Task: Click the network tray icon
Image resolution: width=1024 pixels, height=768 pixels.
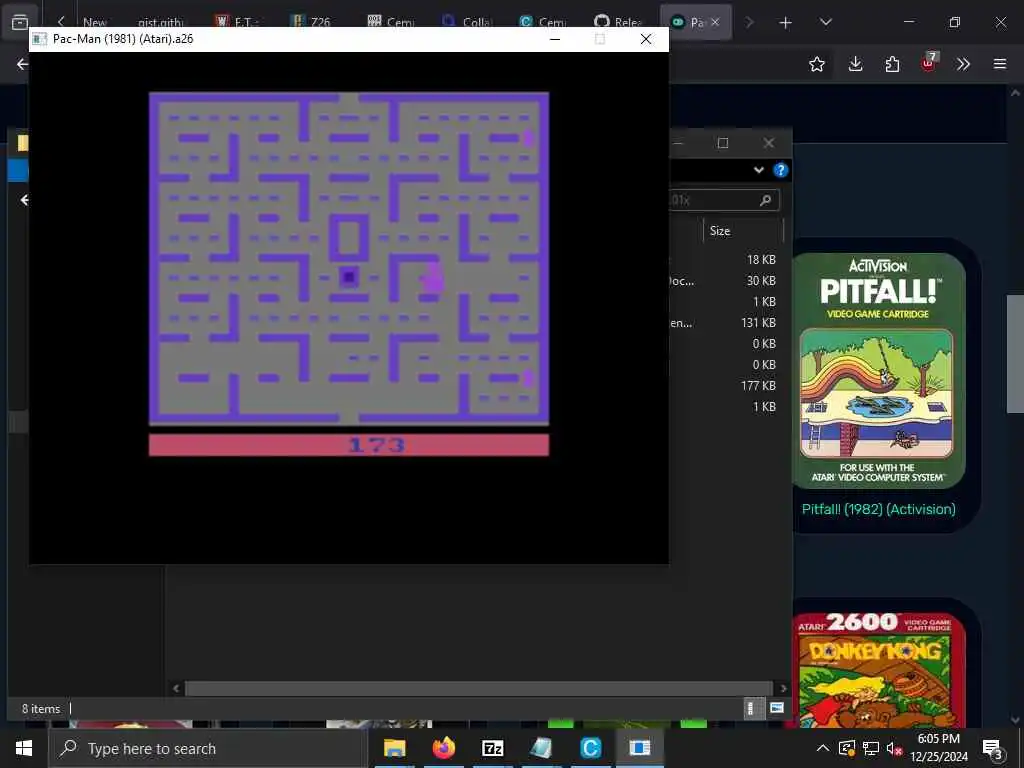Action: 871,748
